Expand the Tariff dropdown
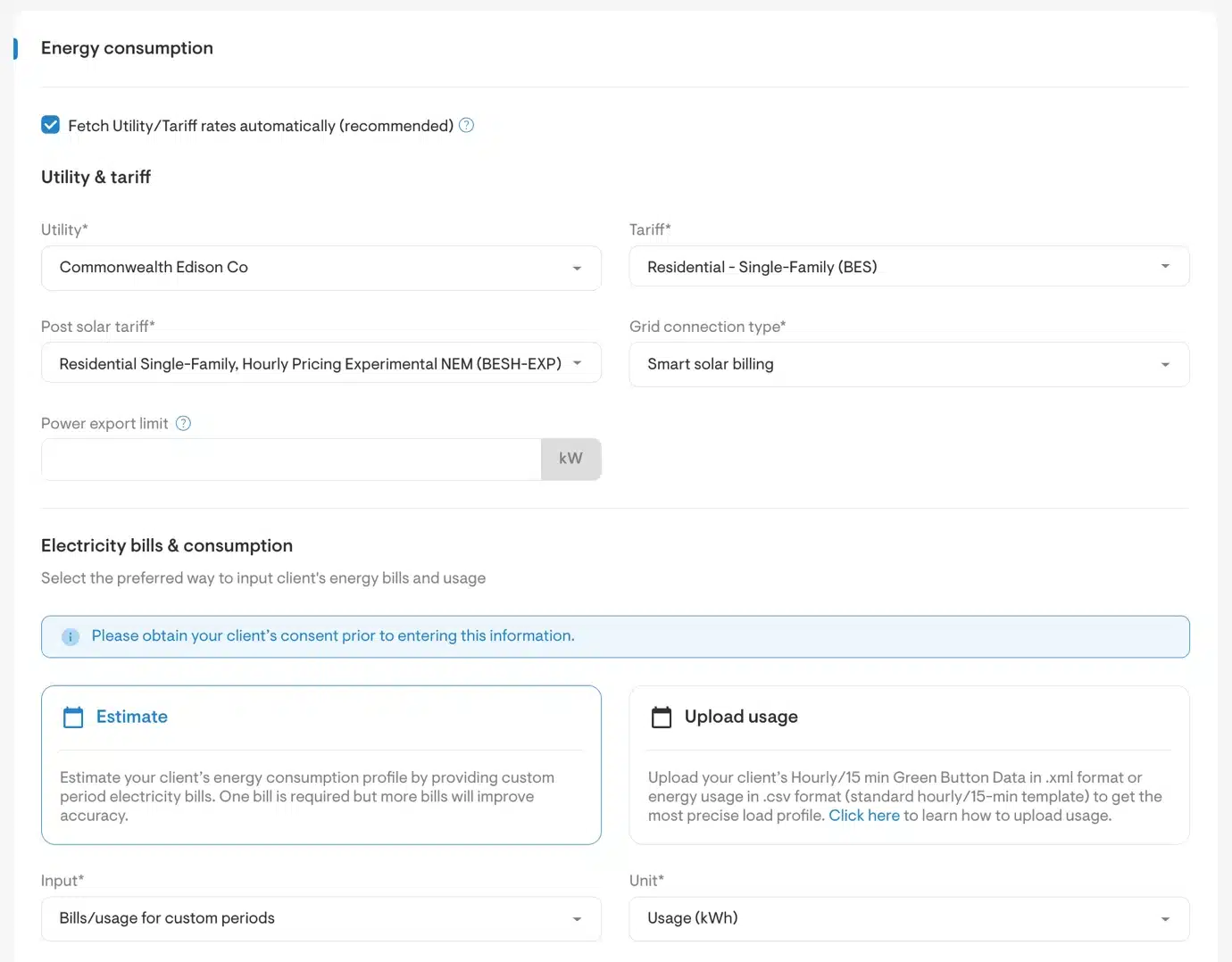Viewport: 1232px width, 962px height. tap(908, 267)
